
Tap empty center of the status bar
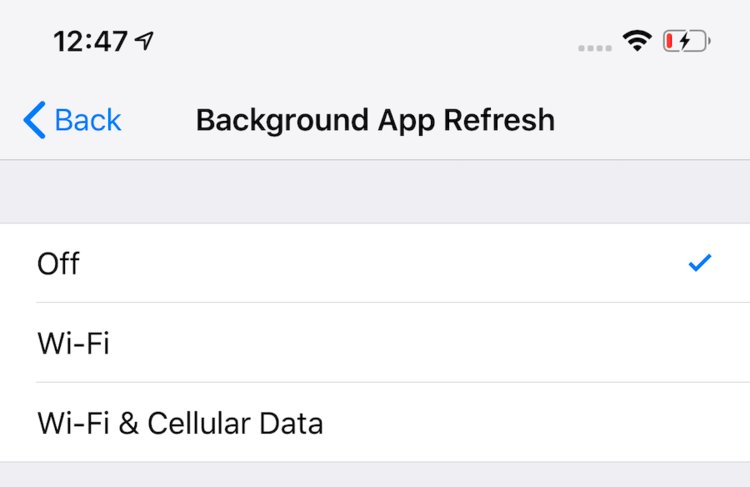point(375,41)
